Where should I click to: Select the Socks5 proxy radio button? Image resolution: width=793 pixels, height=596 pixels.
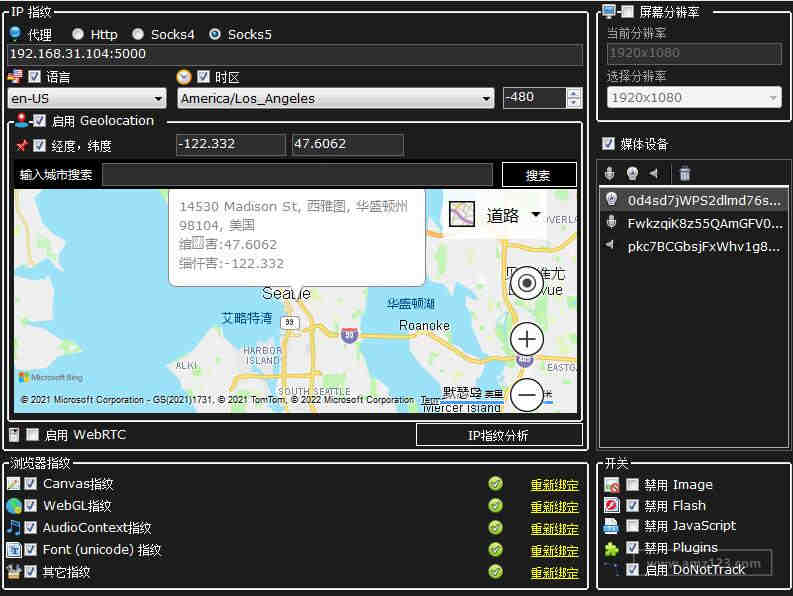coord(215,34)
